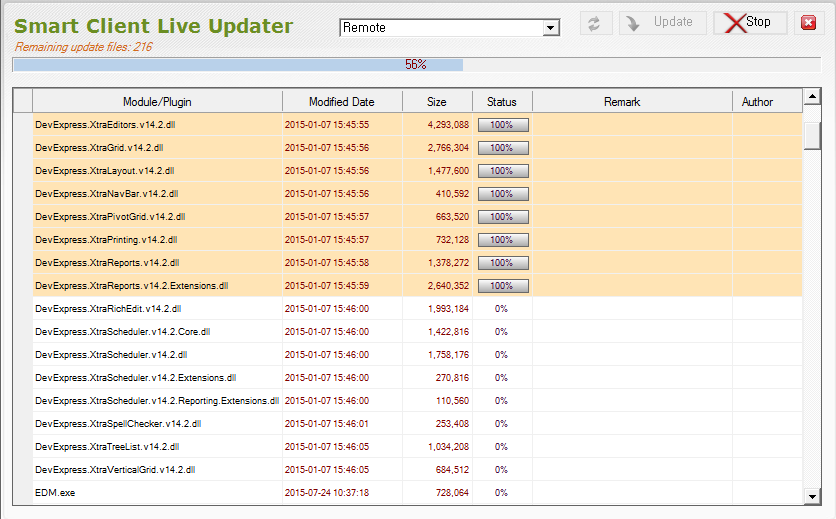Click the 0% status of XtraRichEdit

click(501, 308)
